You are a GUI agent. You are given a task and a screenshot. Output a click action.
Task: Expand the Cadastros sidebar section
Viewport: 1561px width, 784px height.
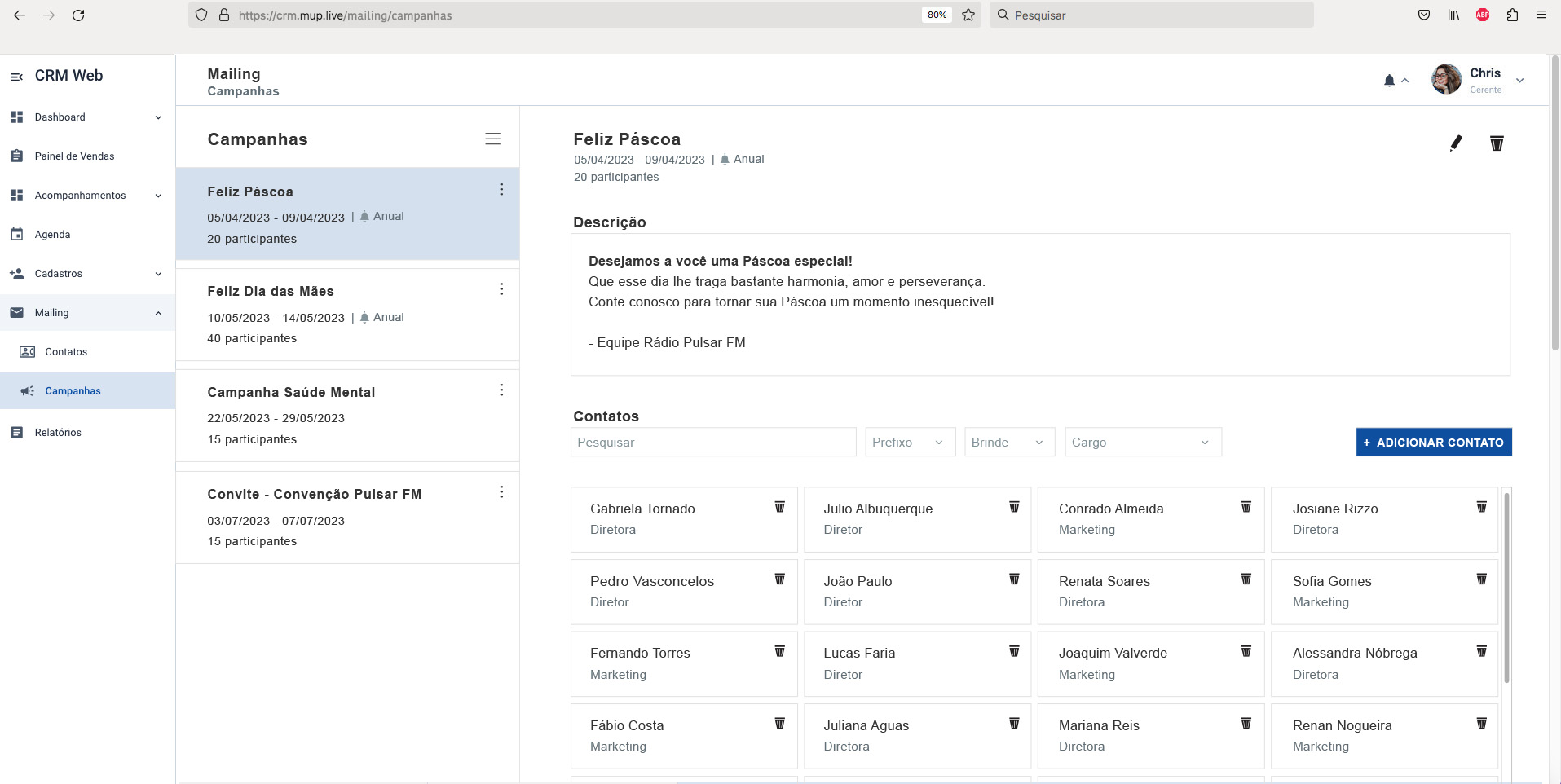pyautogui.click(x=158, y=274)
